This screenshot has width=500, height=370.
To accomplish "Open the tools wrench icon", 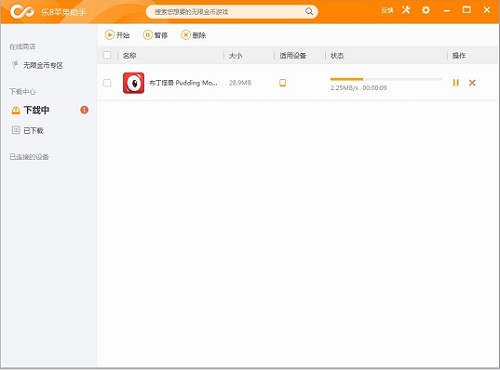I will pyautogui.click(x=406, y=10).
